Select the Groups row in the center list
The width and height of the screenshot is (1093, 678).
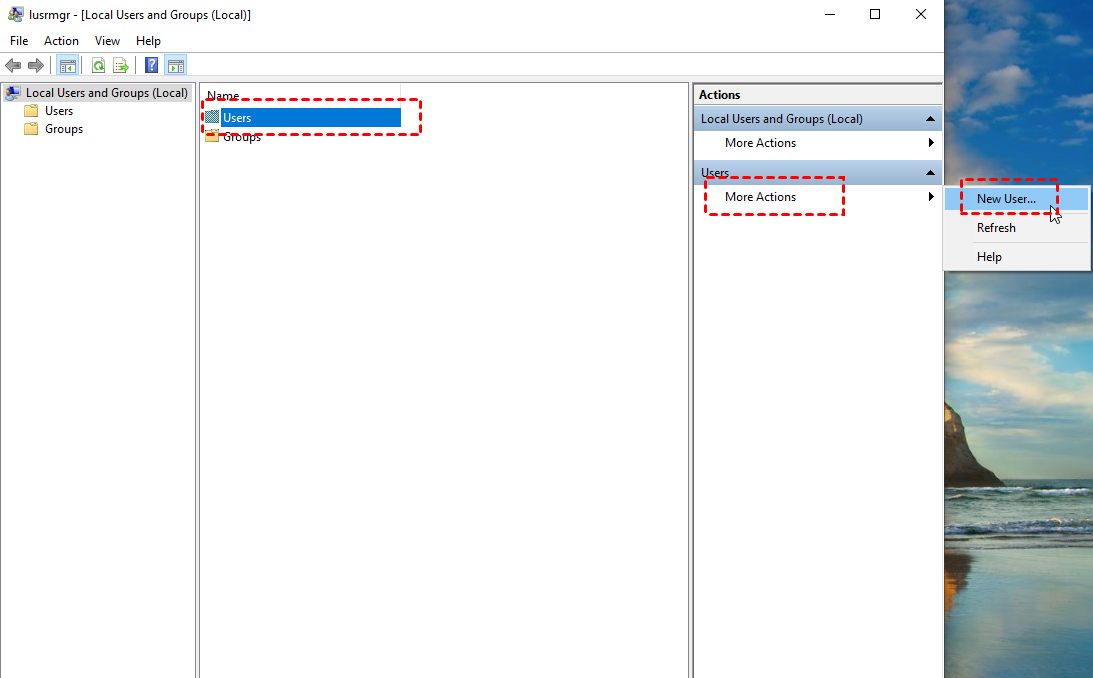[x=241, y=137]
